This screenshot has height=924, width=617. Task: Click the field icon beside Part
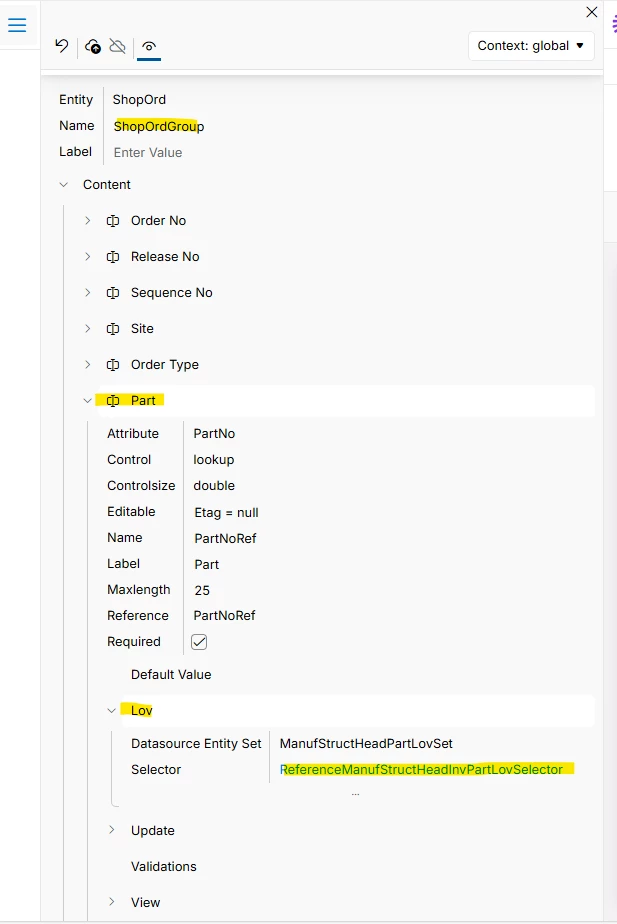click(x=113, y=401)
